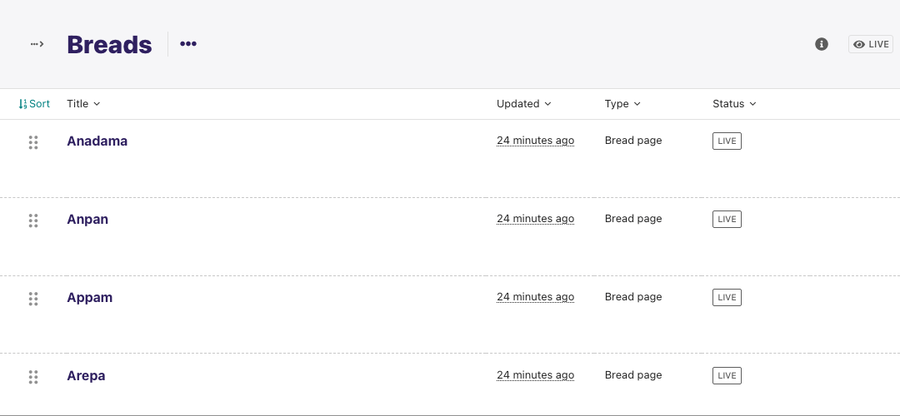
Task: Expand the Status column dropdown
Action: [x=734, y=104]
